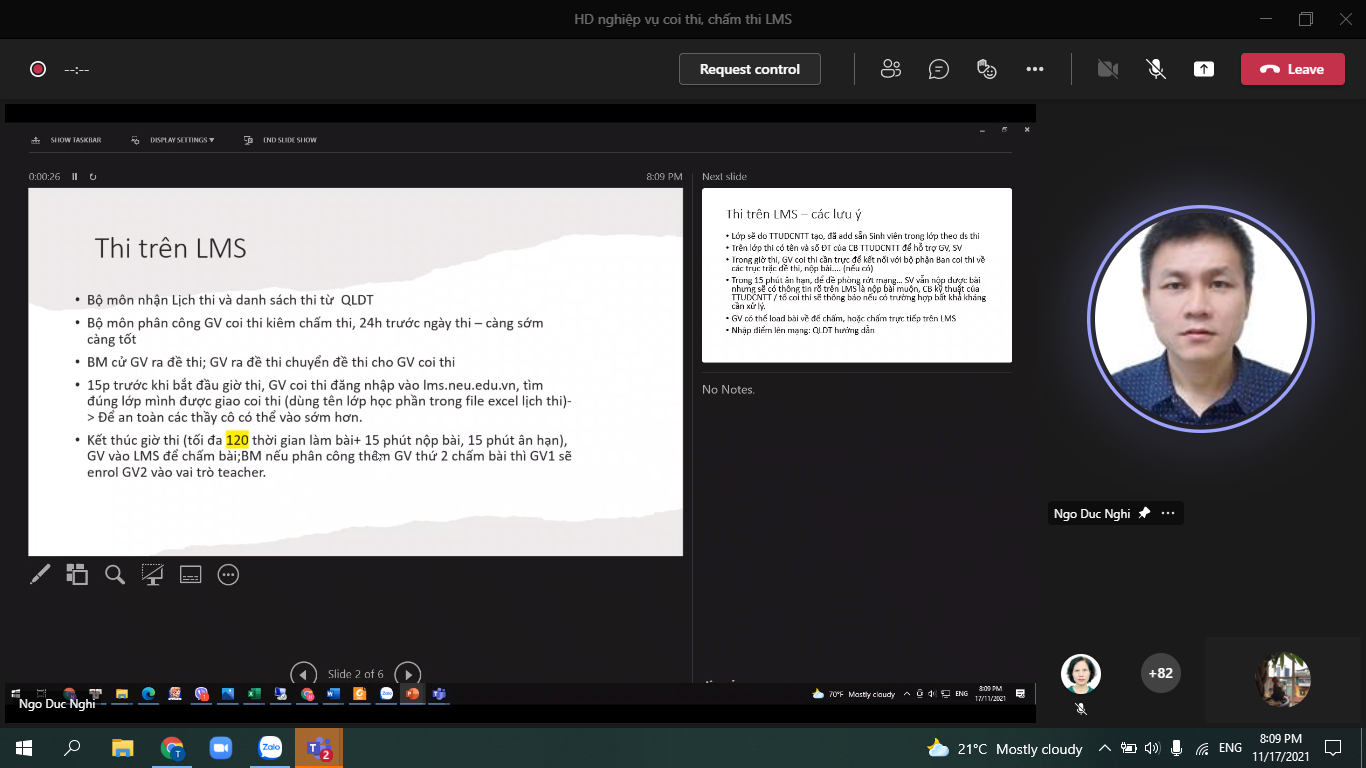The image size is (1366, 768).
Task: Click the recording indicator icon
Action: [38, 69]
